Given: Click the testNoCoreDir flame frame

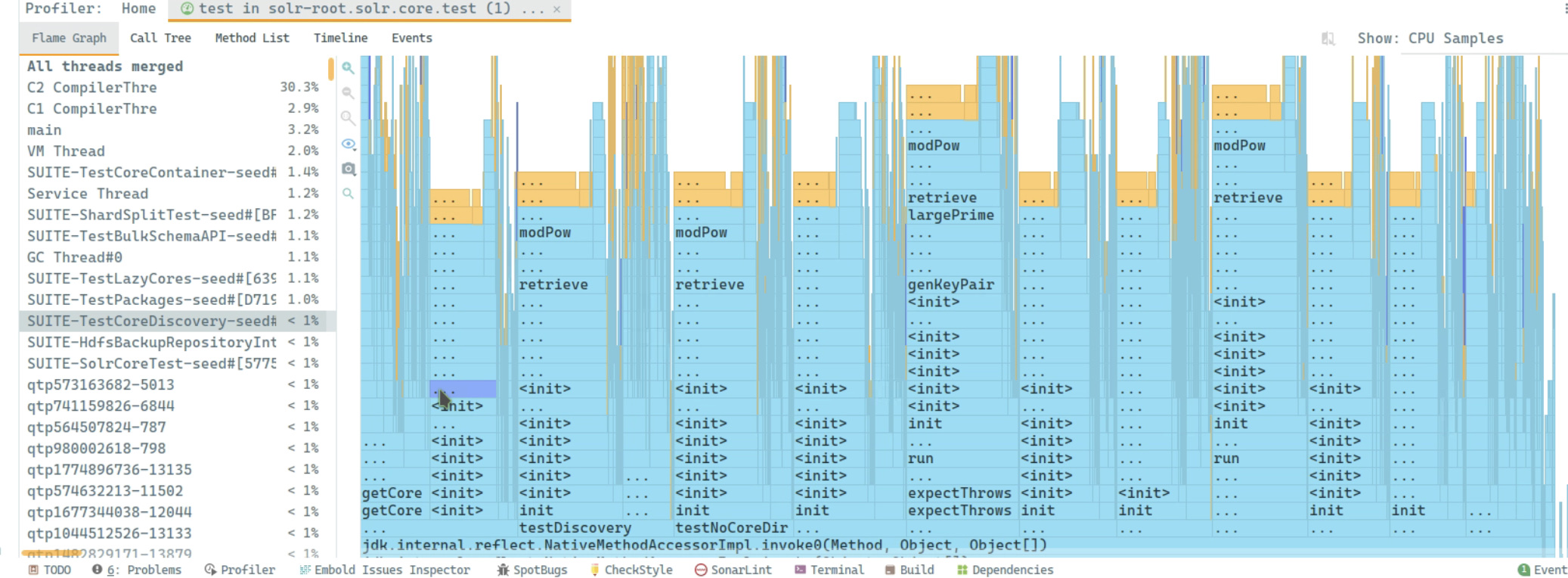Looking at the screenshot, I should point(732,528).
